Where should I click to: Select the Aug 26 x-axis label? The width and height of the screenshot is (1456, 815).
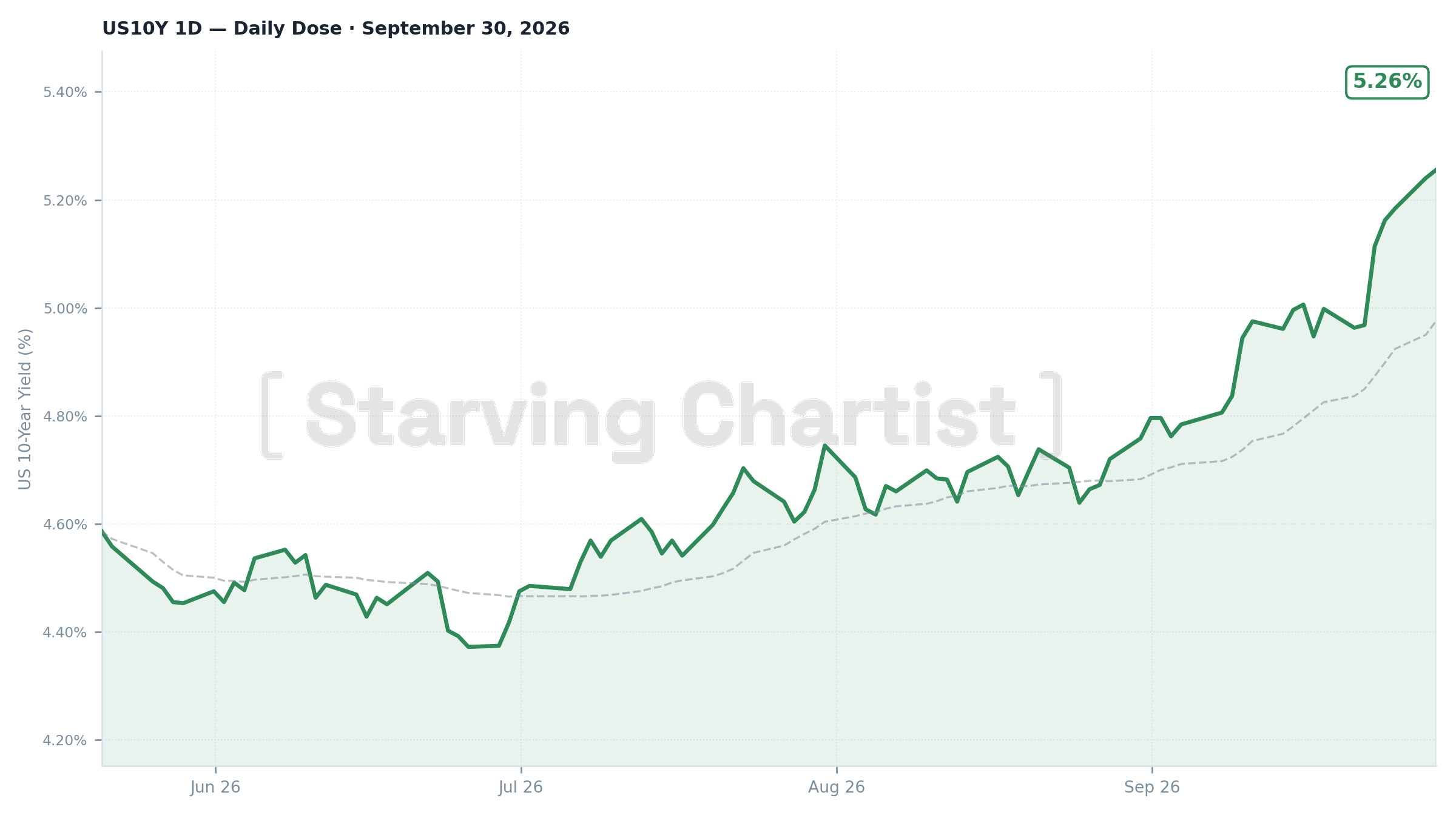[x=837, y=787]
